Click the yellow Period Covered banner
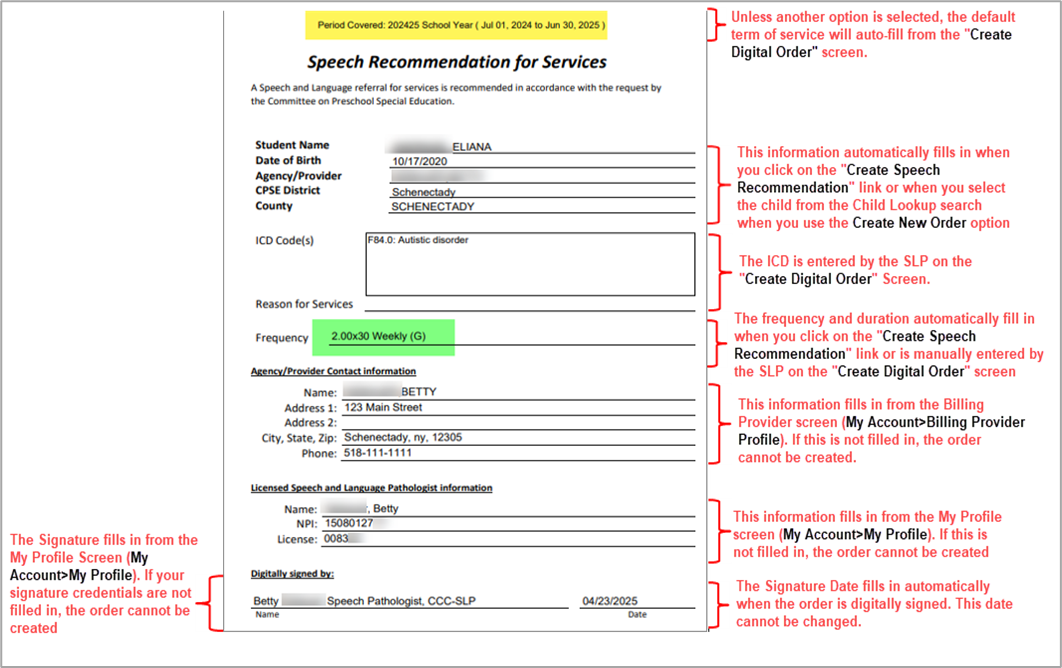Viewport: 1062px width, 668px height. pos(460,24)
